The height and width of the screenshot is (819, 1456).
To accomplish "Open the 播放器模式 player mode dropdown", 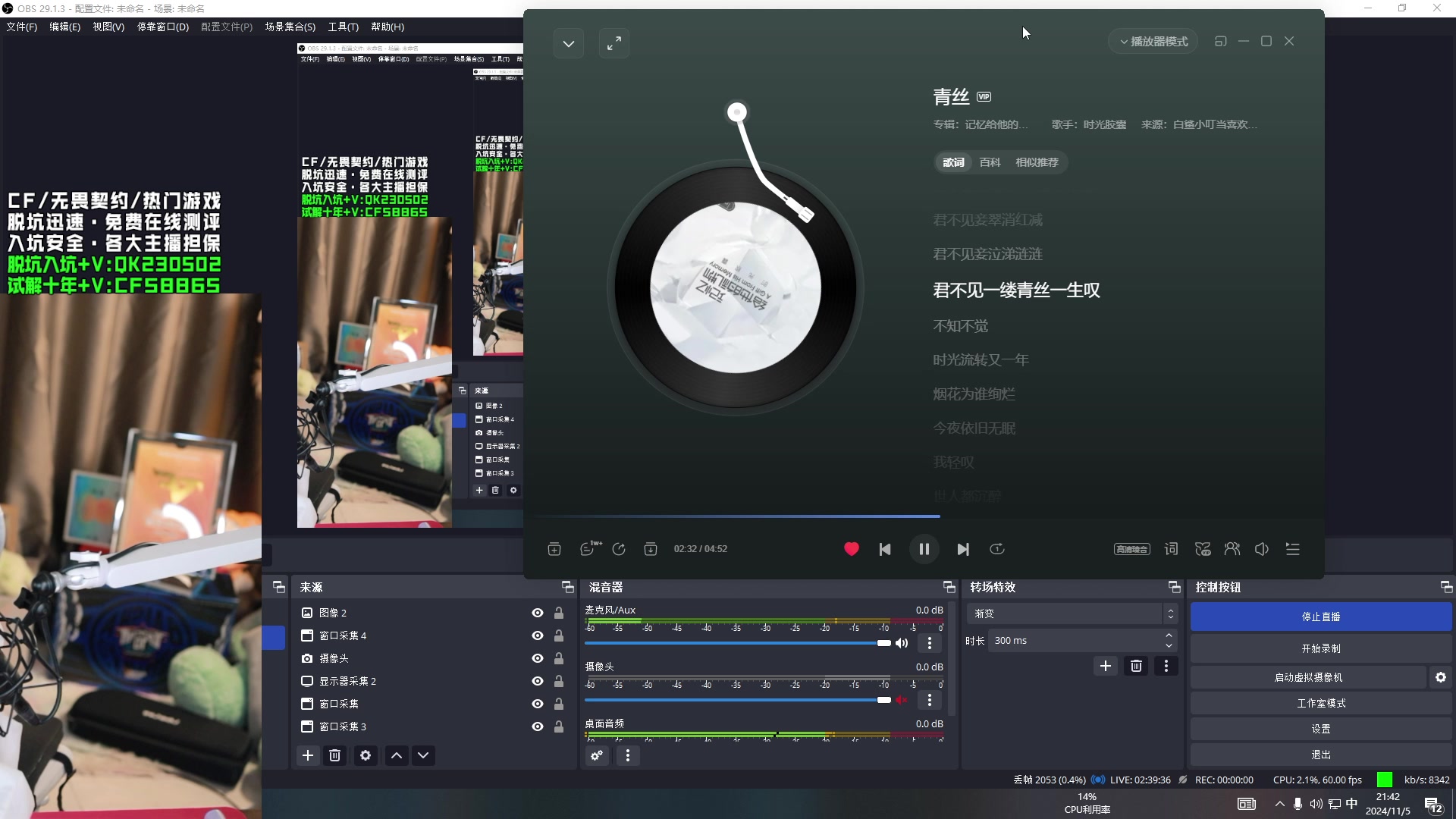I will pyautogui.click(x=1153, y=42).
